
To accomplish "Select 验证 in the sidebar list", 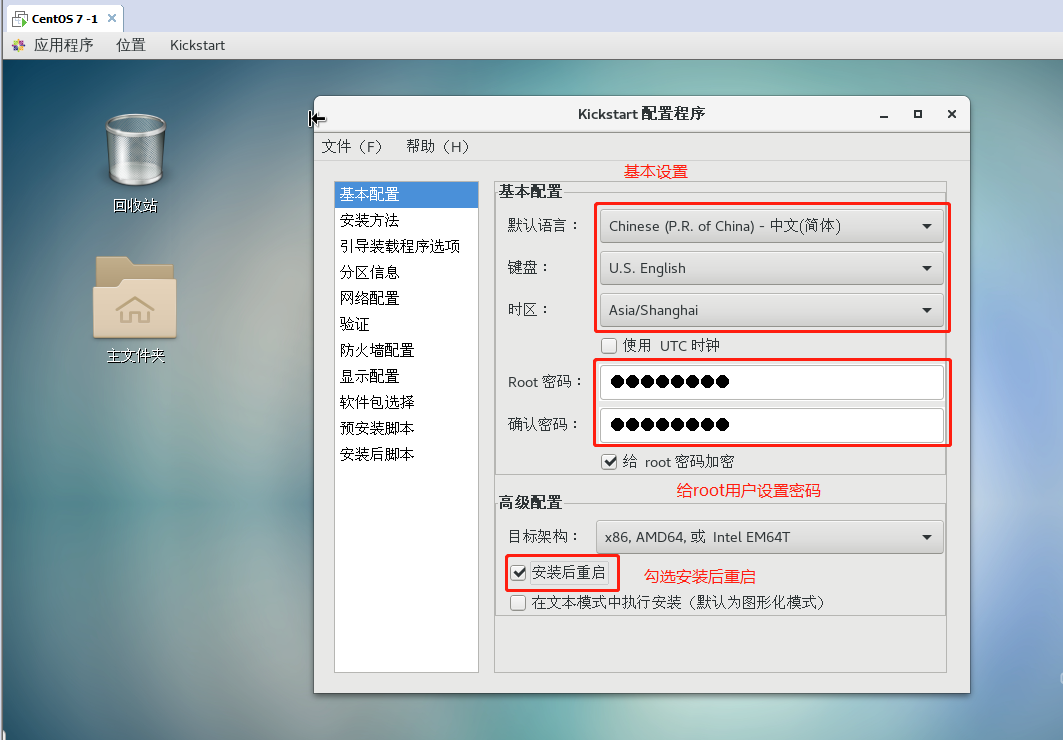I will pyautogui.click(x=406, y=324).
